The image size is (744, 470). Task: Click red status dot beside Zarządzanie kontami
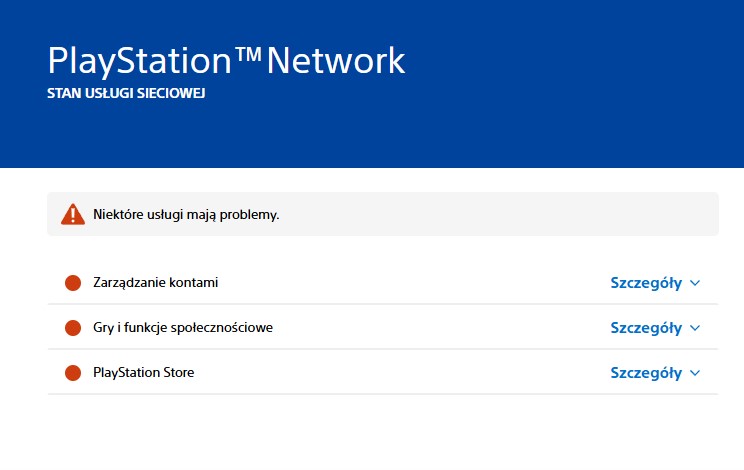pyautogui.click(x=72, y=283)
